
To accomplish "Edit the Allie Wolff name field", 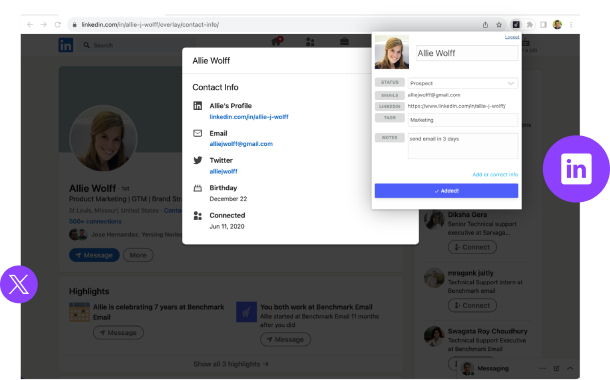I will point(467,53).
